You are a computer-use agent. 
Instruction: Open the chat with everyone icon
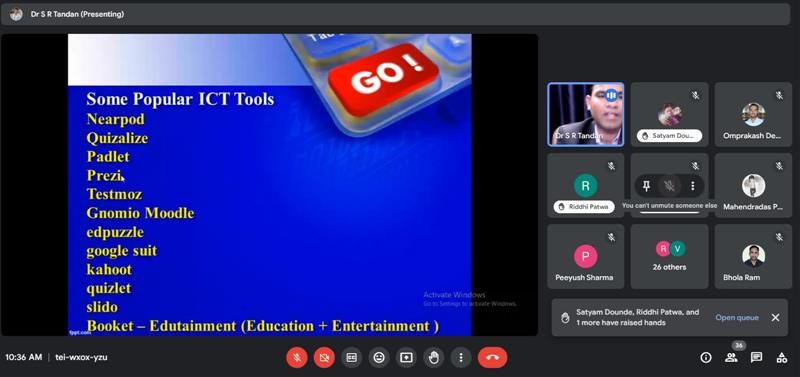[x=757, y=358]
